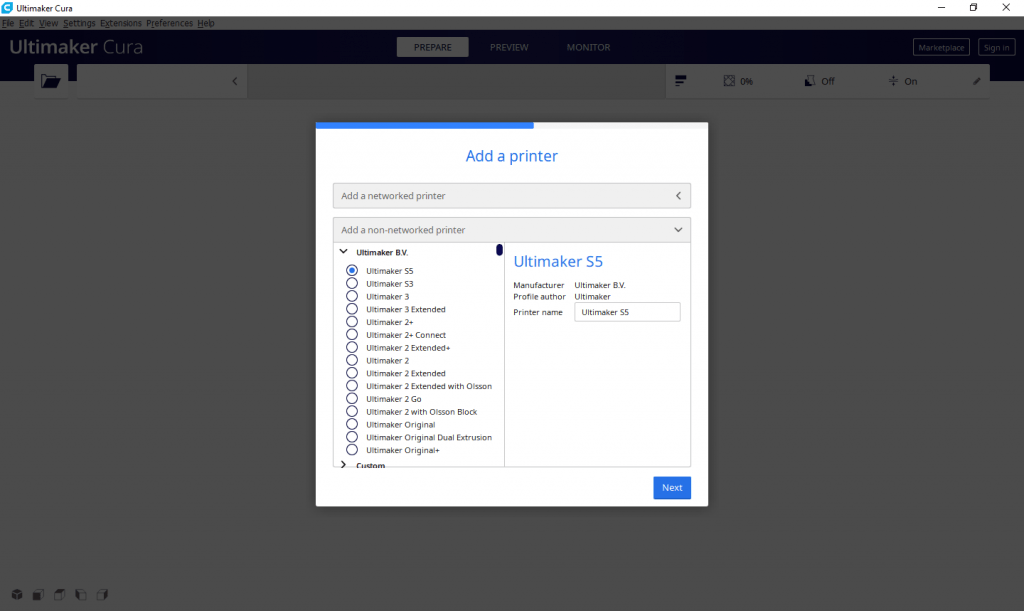Open the File menu
Viewport: 1024px width, 611px height.
click(x=8, y=23)
